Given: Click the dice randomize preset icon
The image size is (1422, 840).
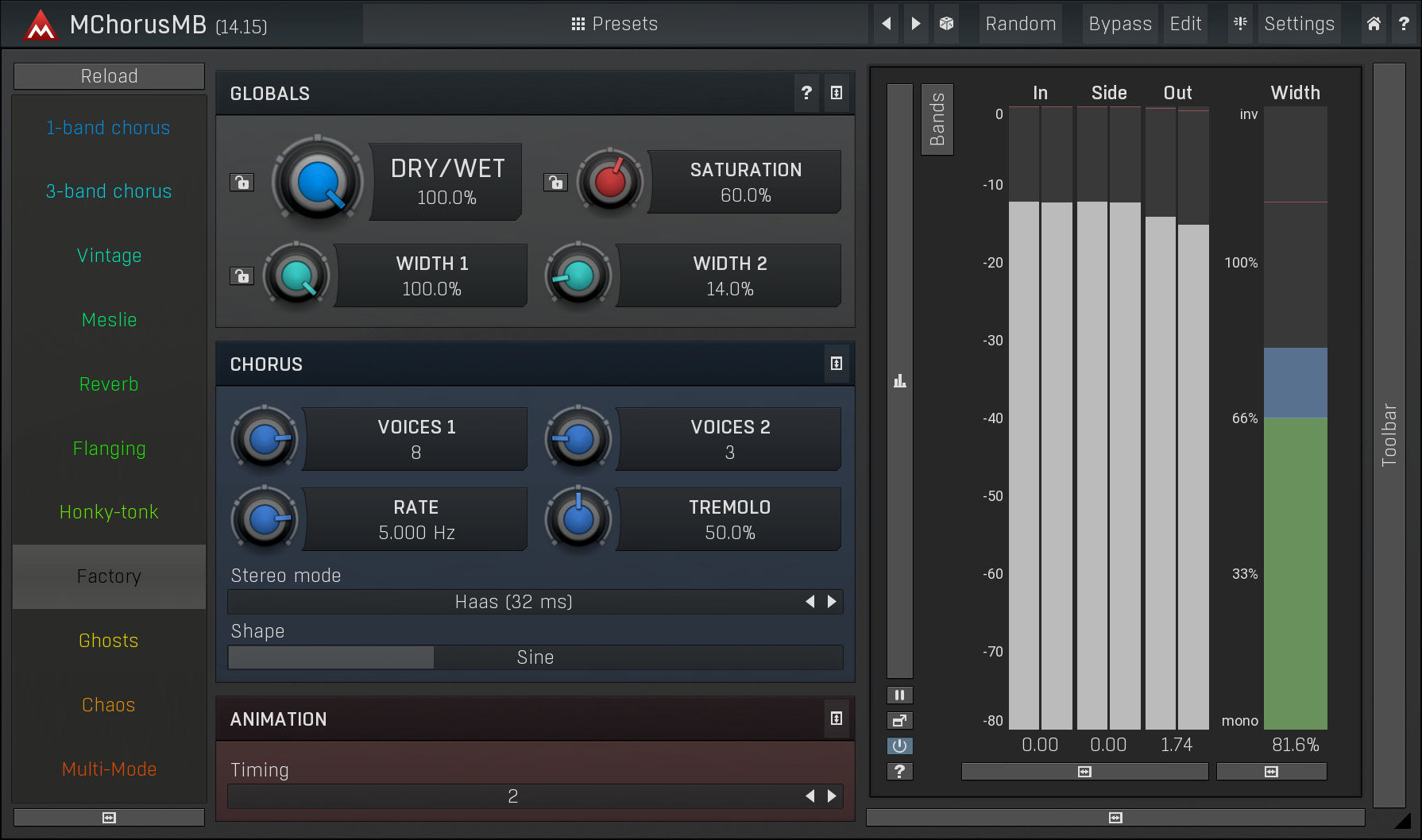Looking at the screenshot, I should pos(946,24).
